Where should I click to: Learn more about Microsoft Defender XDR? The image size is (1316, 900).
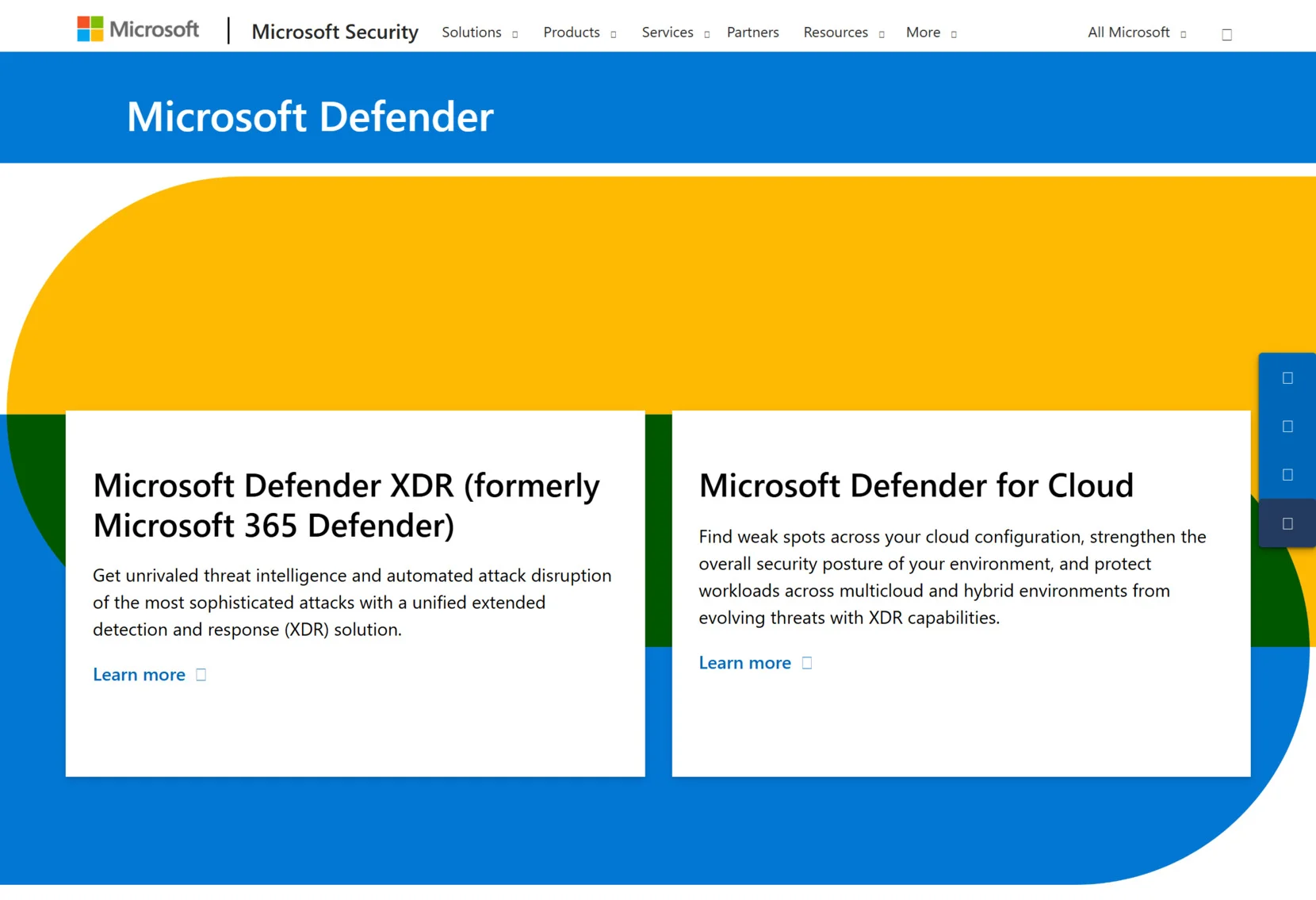coord(149,675)
